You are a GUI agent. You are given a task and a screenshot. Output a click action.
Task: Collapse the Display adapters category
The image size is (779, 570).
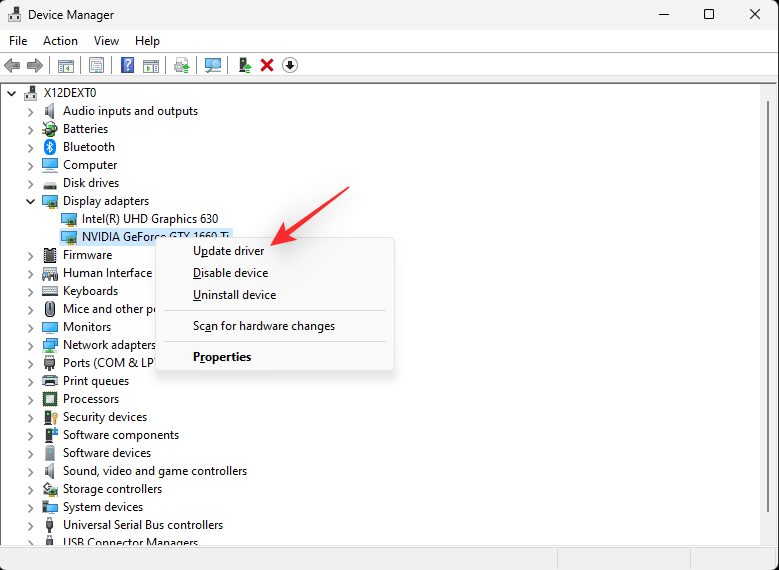(30, 201)
